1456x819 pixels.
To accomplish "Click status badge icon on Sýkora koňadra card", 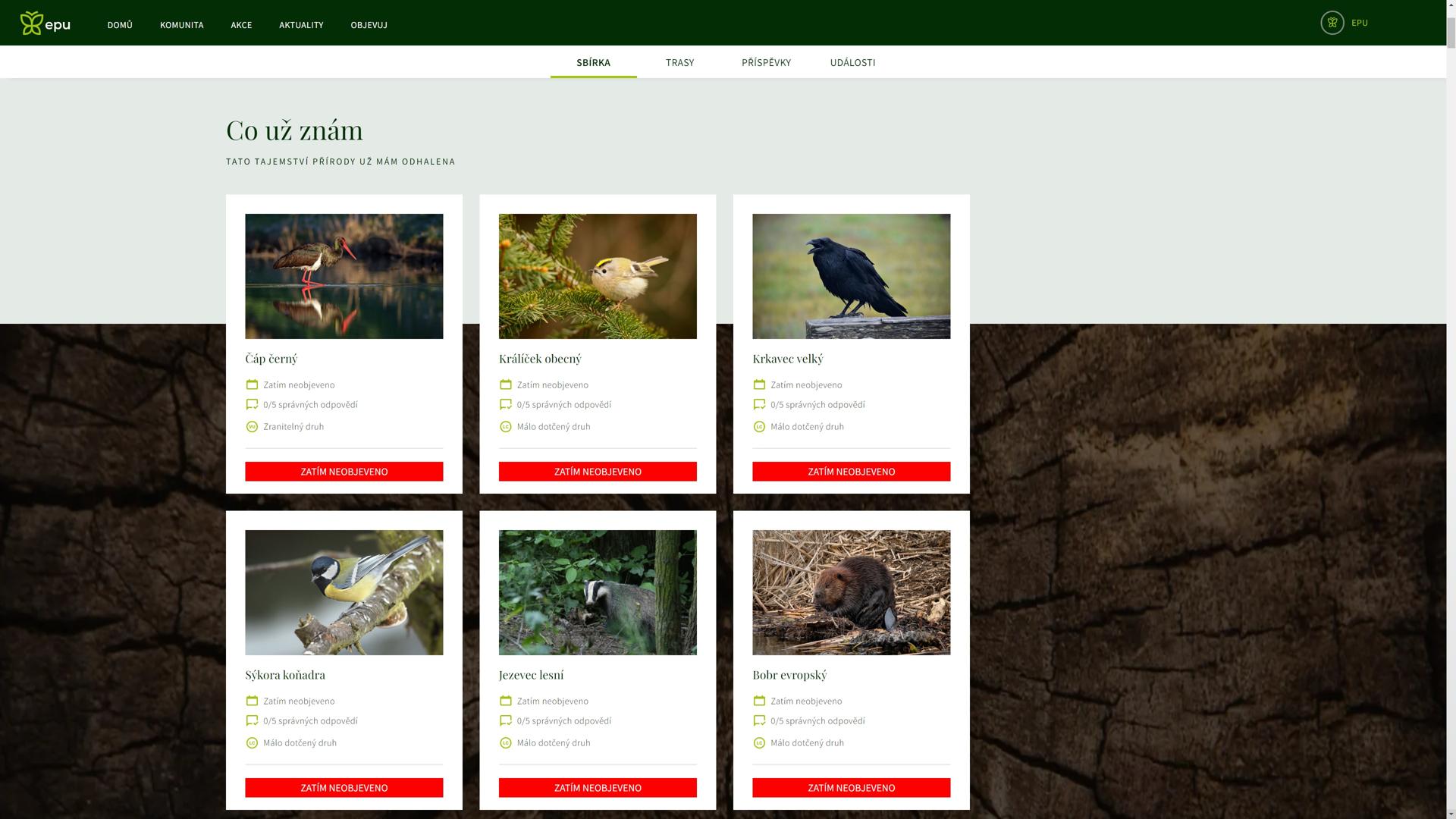I will tap(252, 742).
